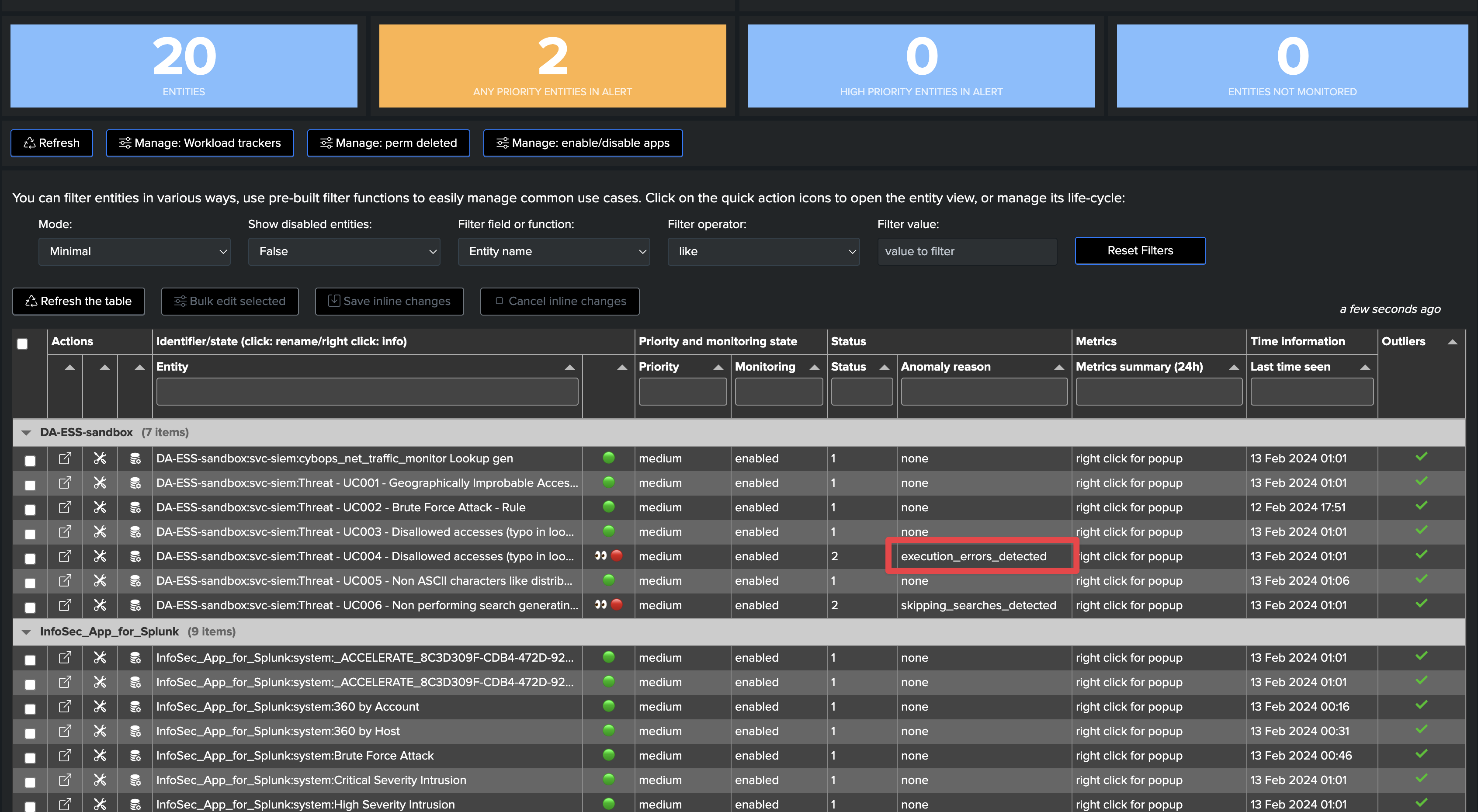Focus the Filter value text field
This screenshot has height=812, width=1478.
click(x=967, y=251)
